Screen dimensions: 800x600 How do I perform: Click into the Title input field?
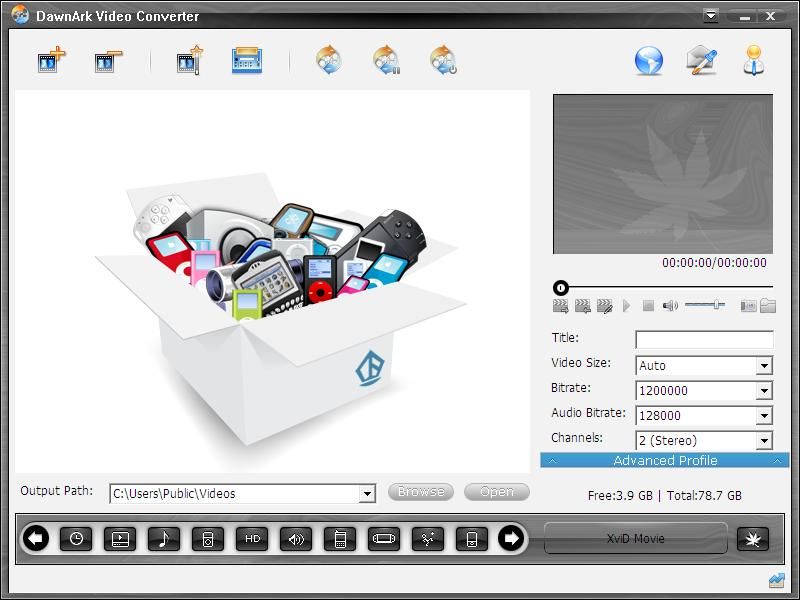click(704, 339)
